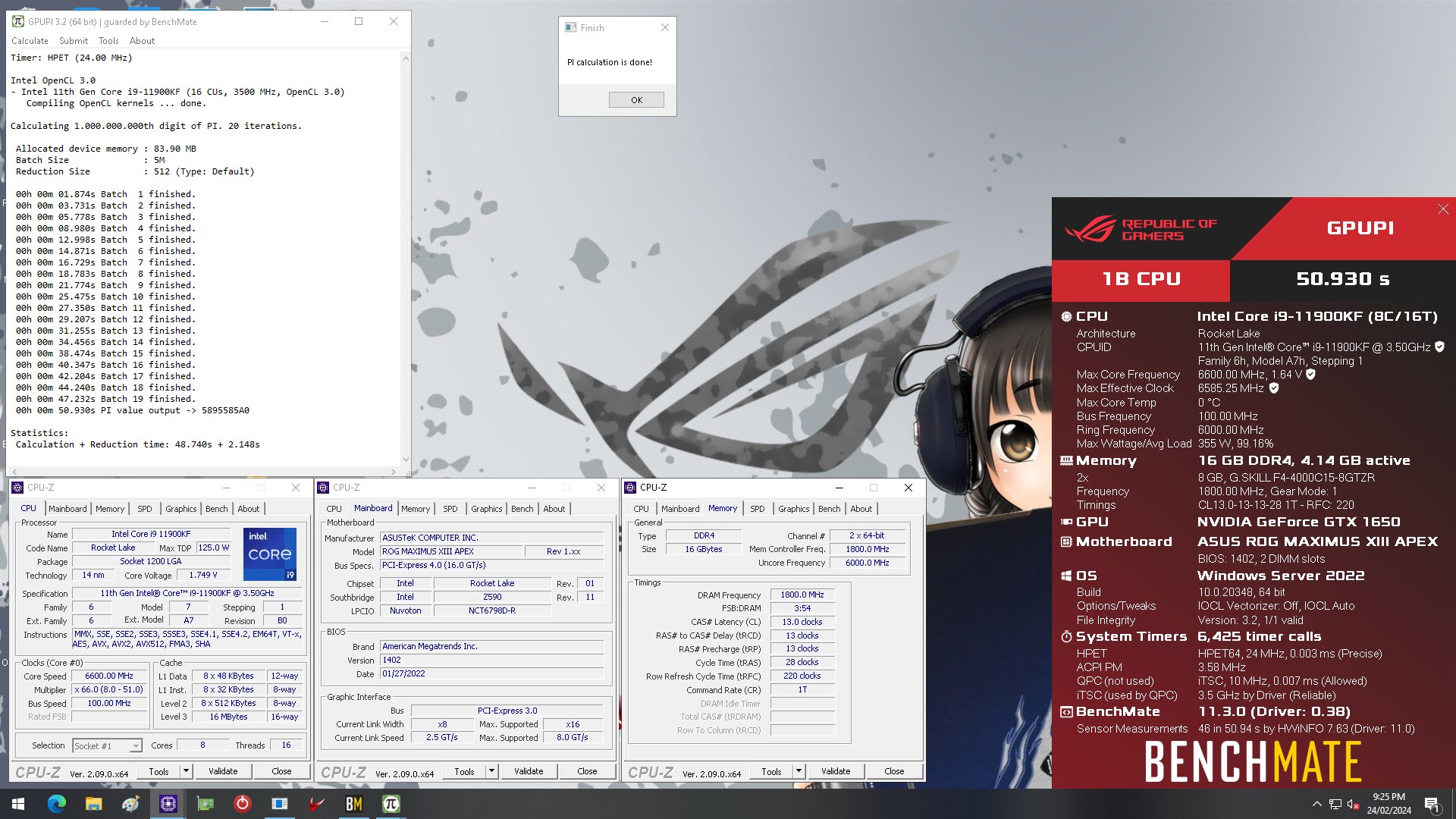Click the taskbar clock showing 9:25 PM

point(1389,804)
